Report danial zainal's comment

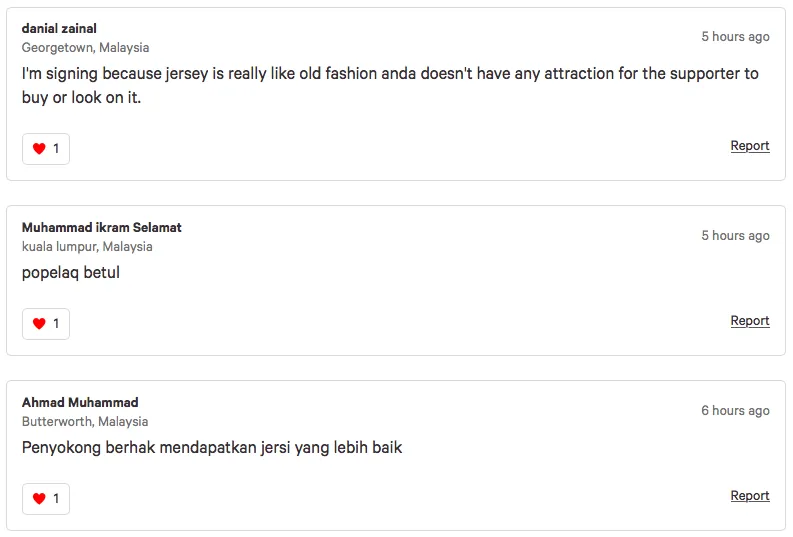coord(749,146)
